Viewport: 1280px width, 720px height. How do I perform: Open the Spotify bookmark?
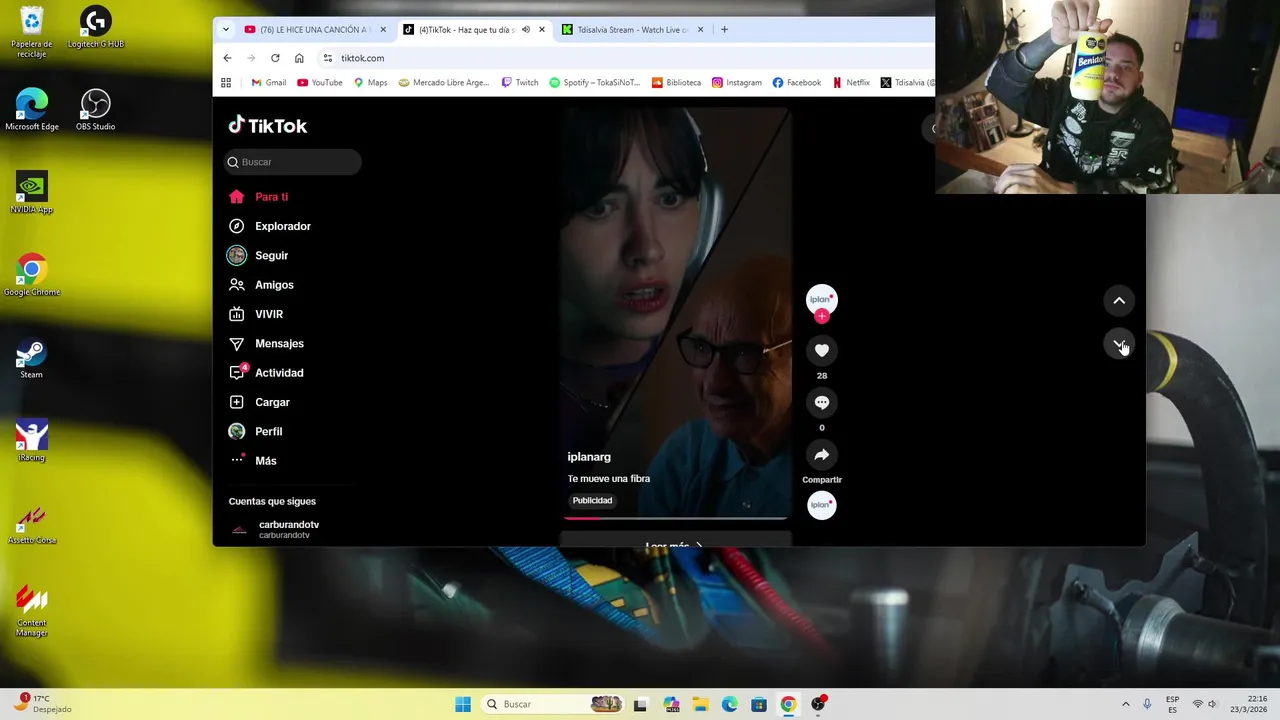pyautogui.click(x=595, y=83)
